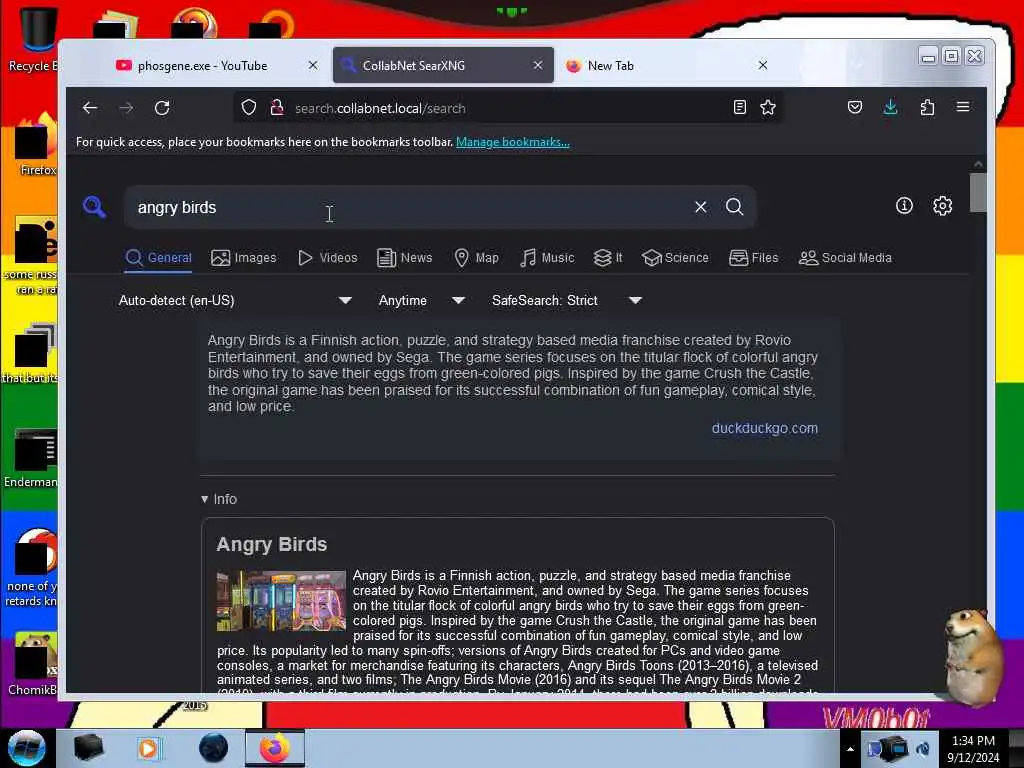The height and width of the screenshot is (768, 1024).
Task: Click the Angry Birds infobox heading
Action: (x=272, y=544)
